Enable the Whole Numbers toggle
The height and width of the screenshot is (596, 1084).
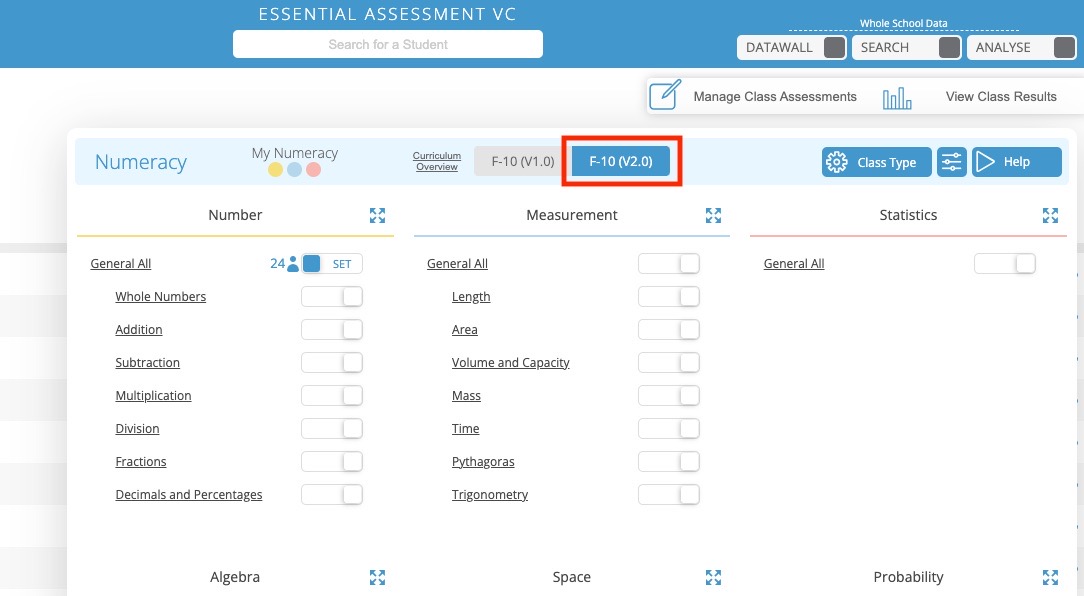(x=332, y=296)
